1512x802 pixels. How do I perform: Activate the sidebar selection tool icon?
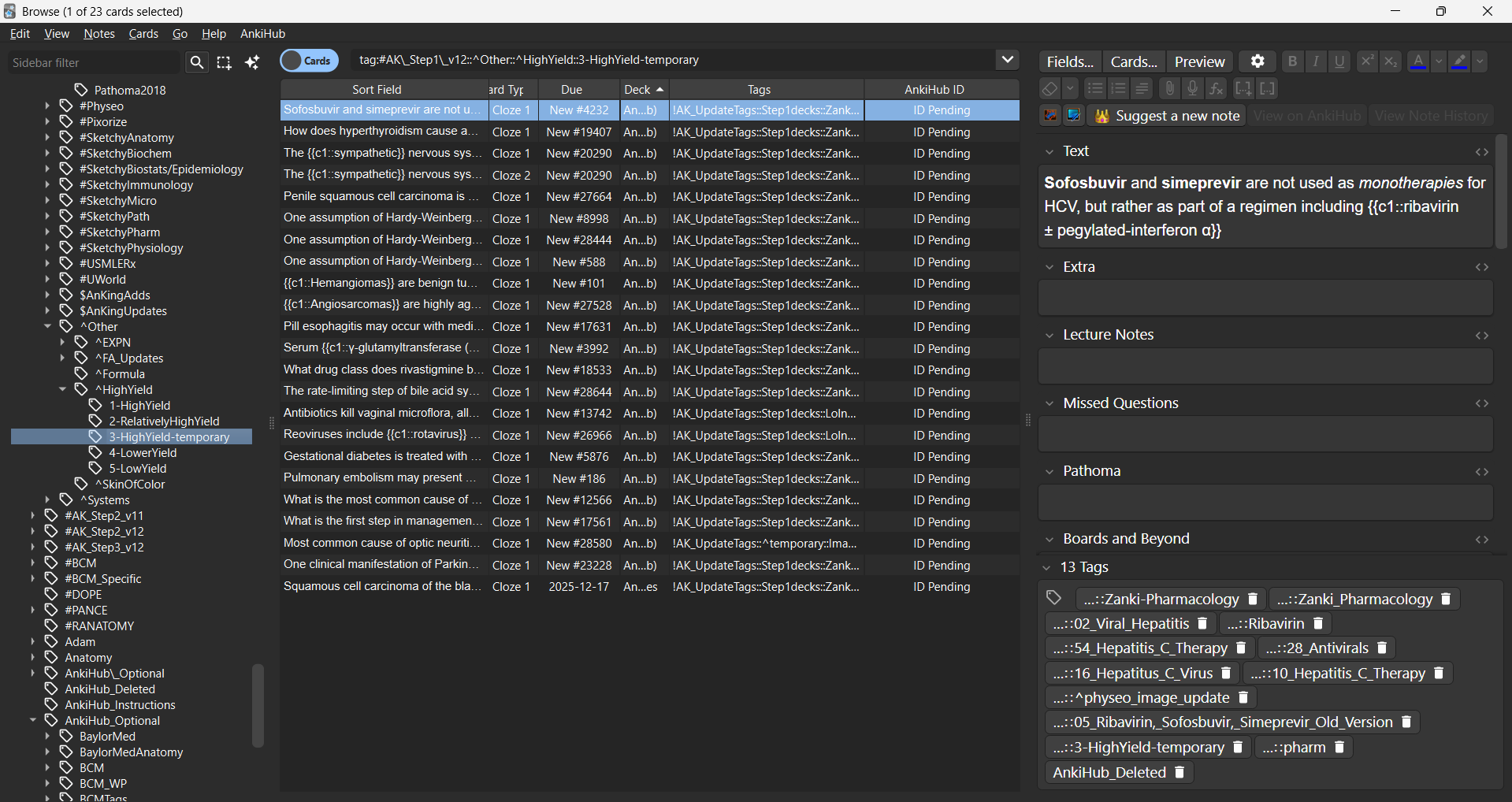225,62
